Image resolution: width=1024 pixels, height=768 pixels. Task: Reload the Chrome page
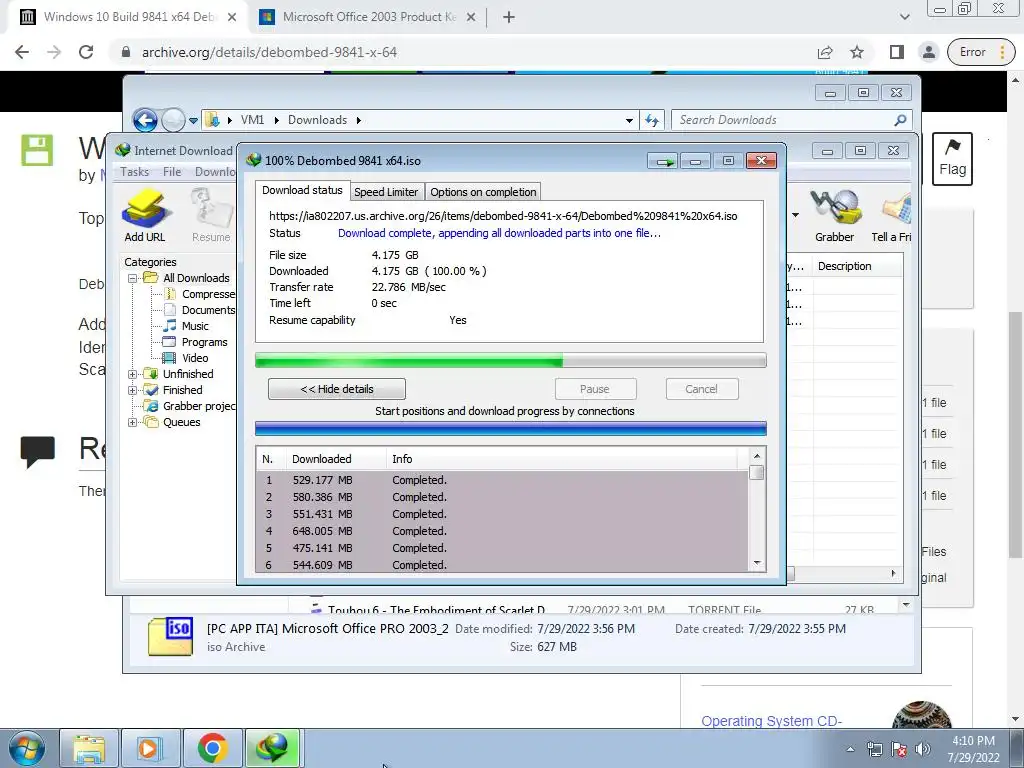86,52
